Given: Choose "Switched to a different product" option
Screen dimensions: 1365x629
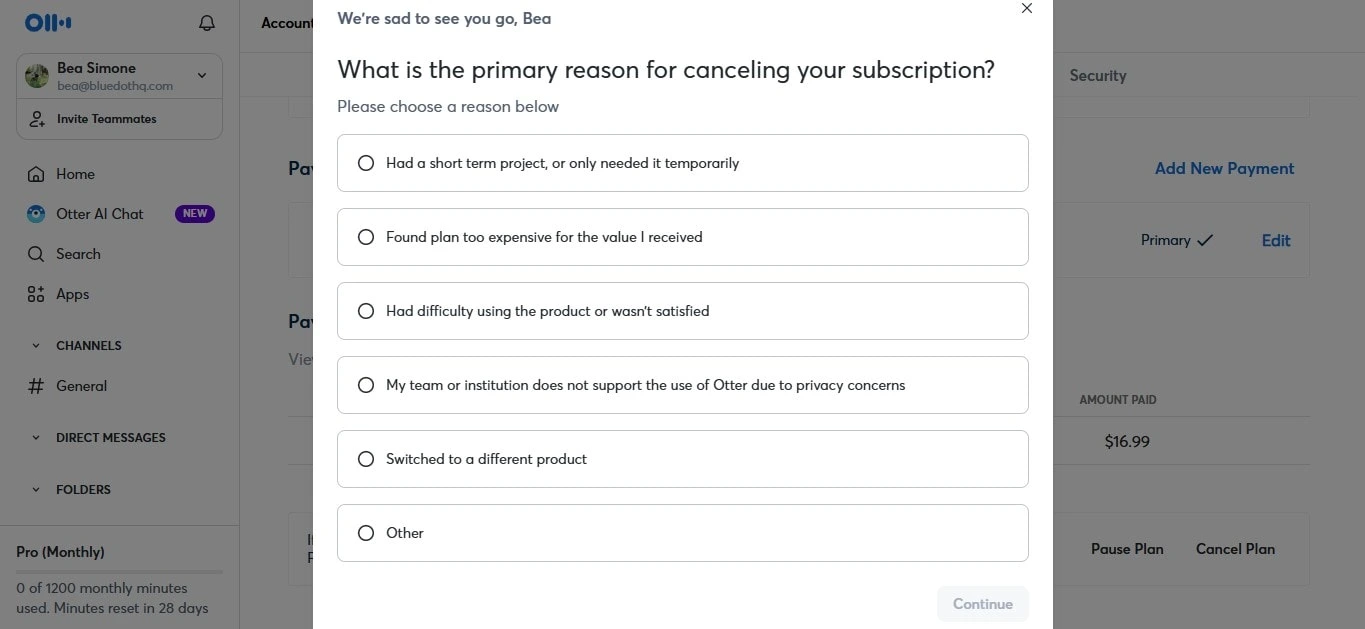Looking at the screenshot, I should pos(683,459).
